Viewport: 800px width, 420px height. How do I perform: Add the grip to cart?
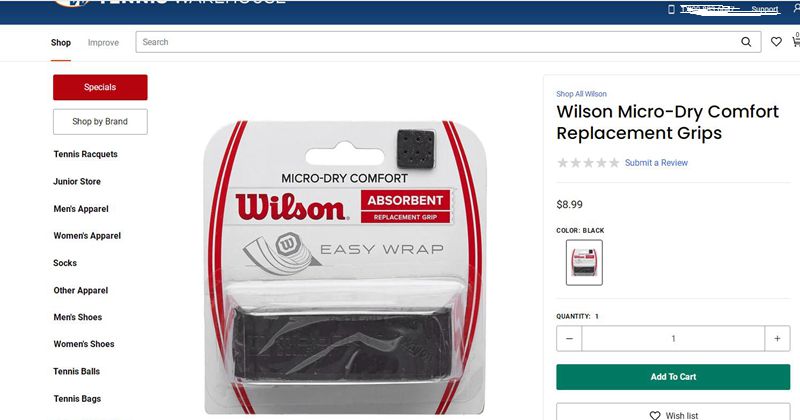[673, 377]
